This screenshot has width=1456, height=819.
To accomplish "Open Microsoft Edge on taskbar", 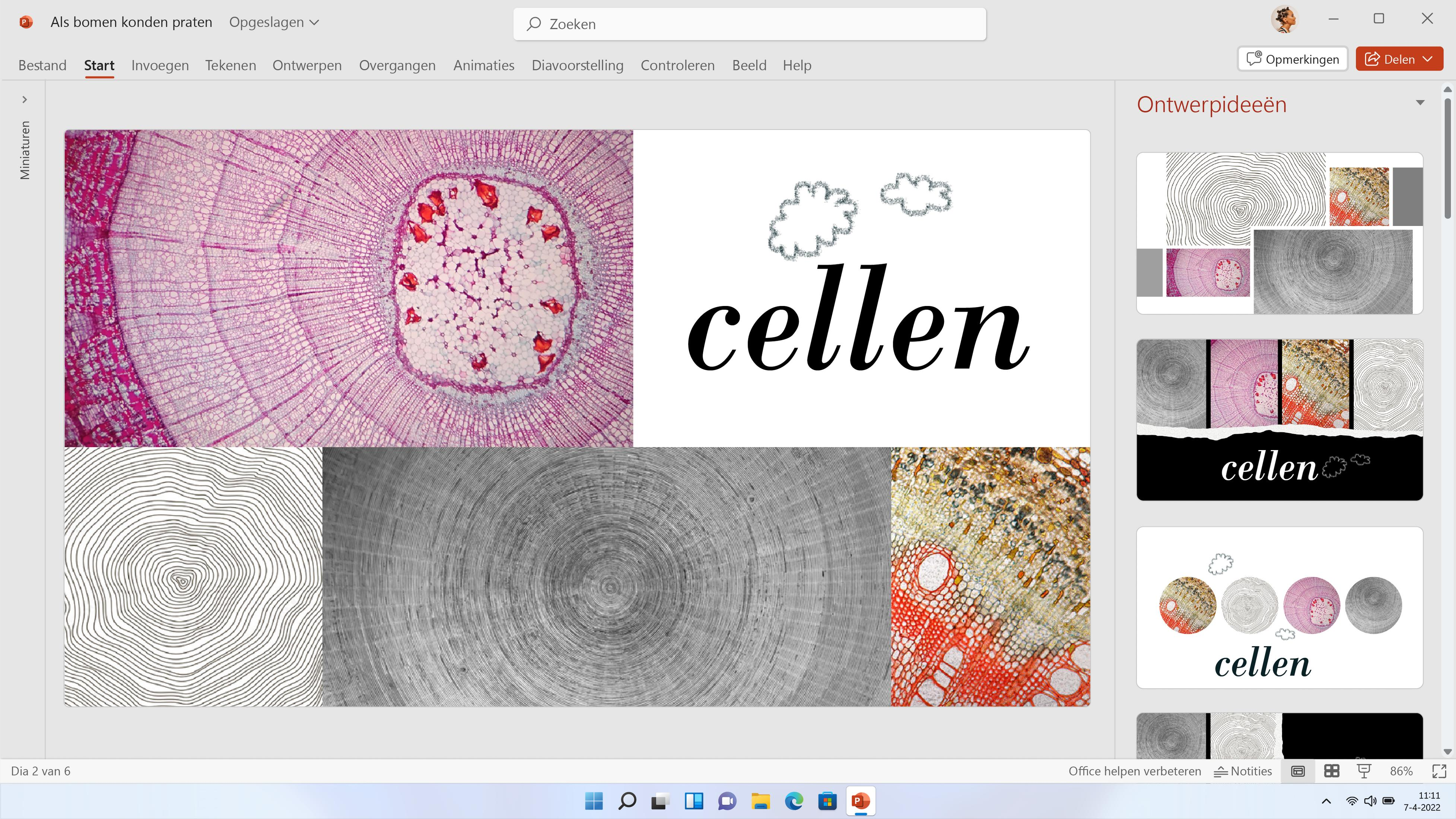I will pyautogui.click(x=794, y=801).
